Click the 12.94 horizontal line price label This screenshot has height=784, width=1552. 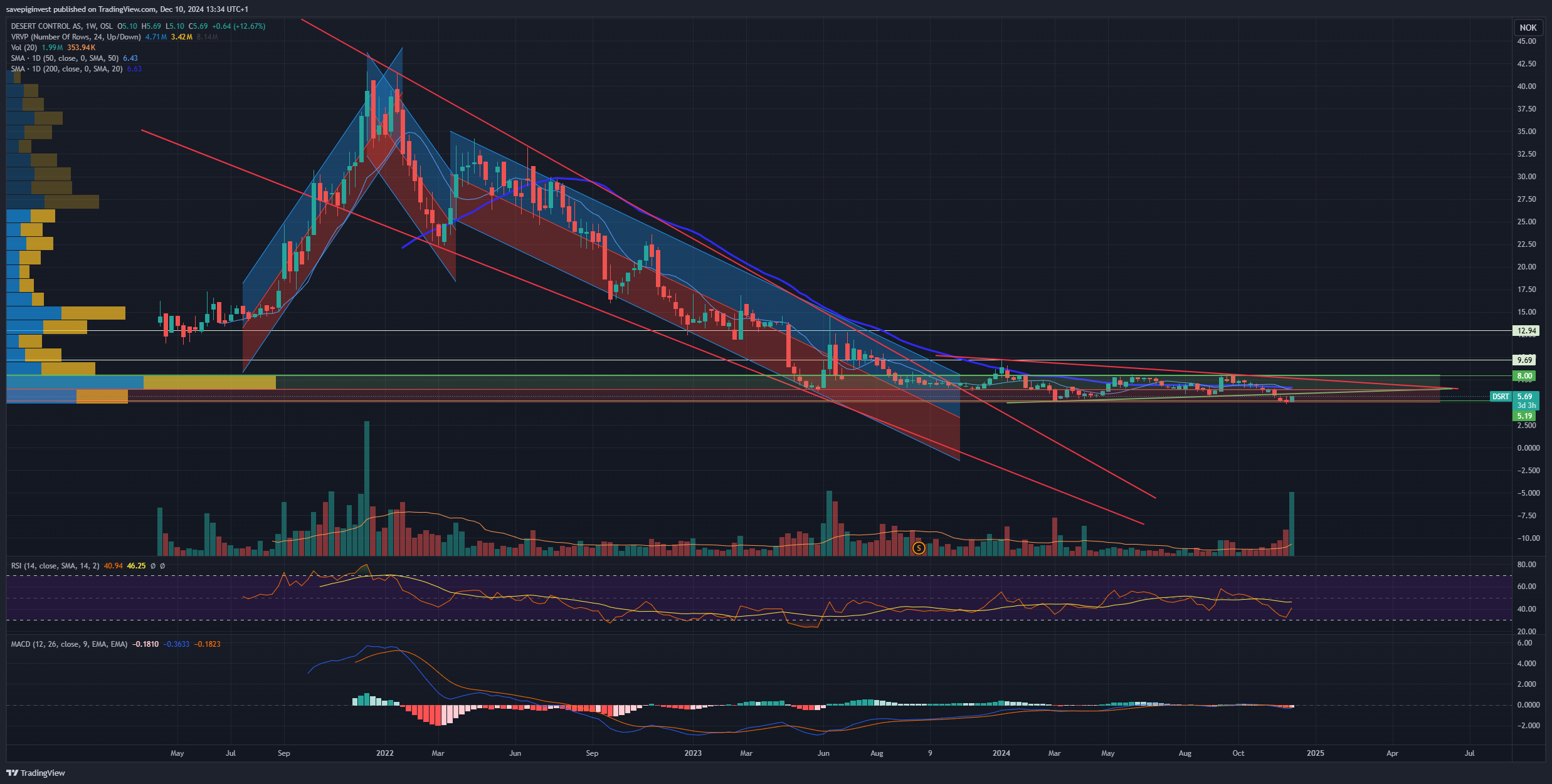point(1526,331)
